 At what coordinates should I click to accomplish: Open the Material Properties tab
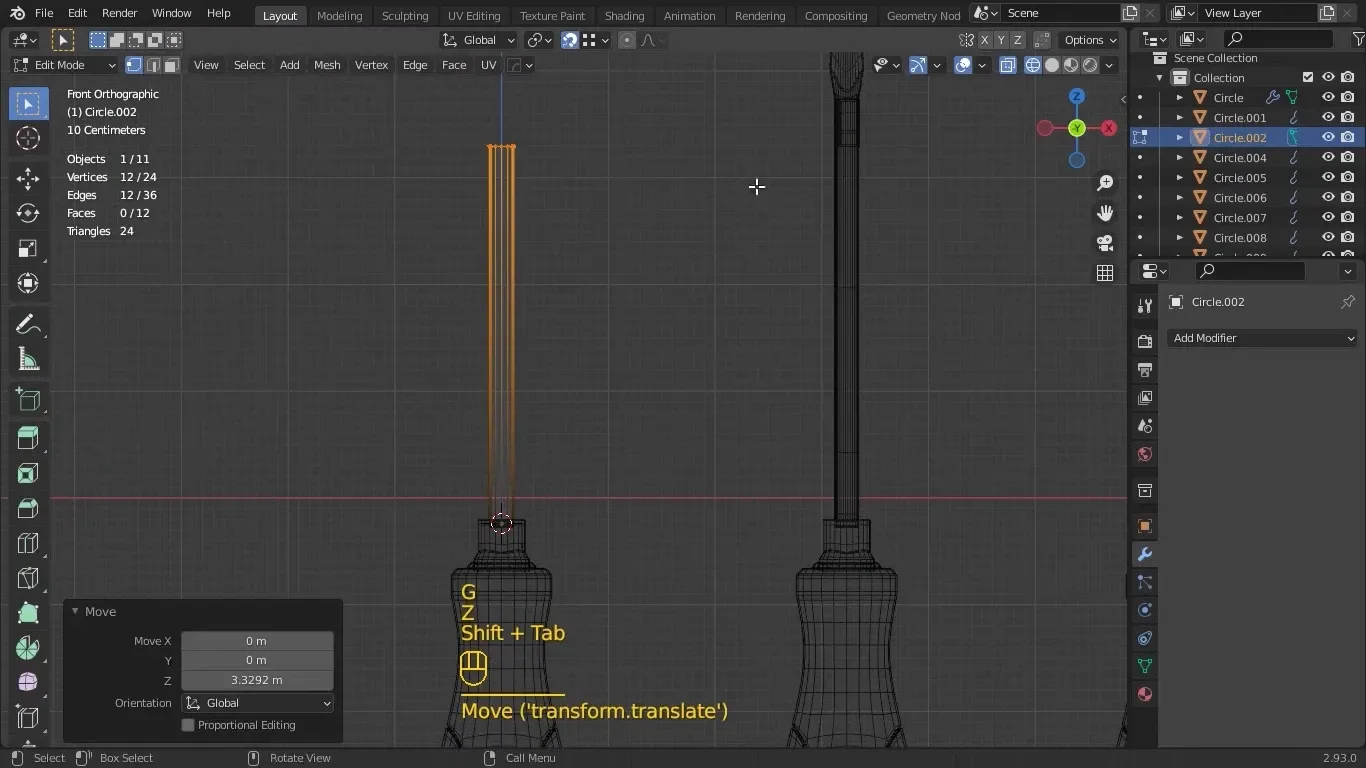(x=1143, y=694)
